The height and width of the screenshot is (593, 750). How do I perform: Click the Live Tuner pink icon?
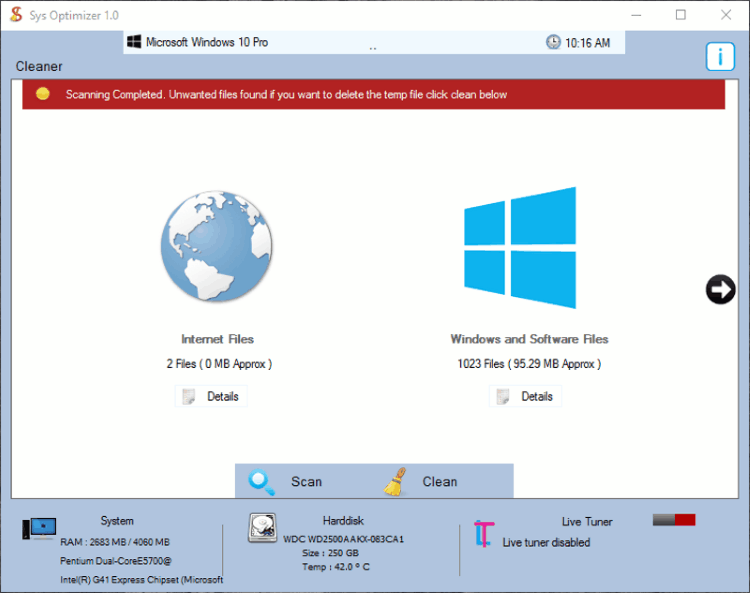[x=484, y=534]
